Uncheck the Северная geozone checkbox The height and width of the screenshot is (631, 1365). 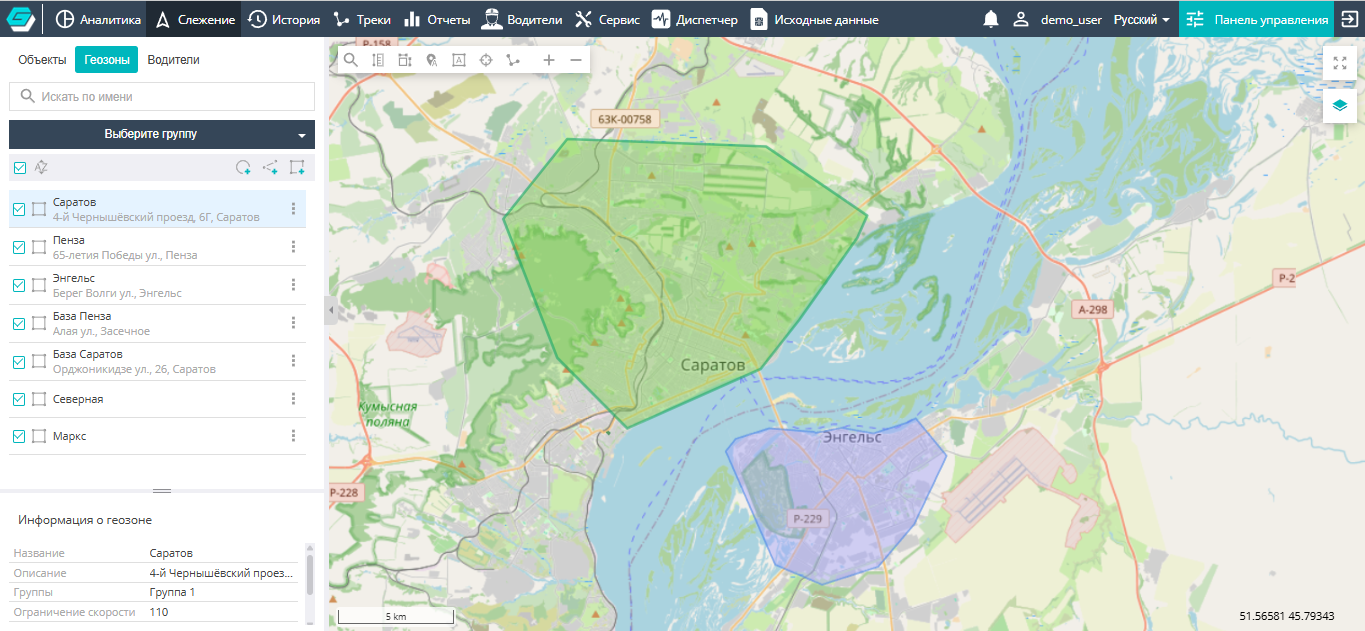pyautogui.click(x=19, y=399)
